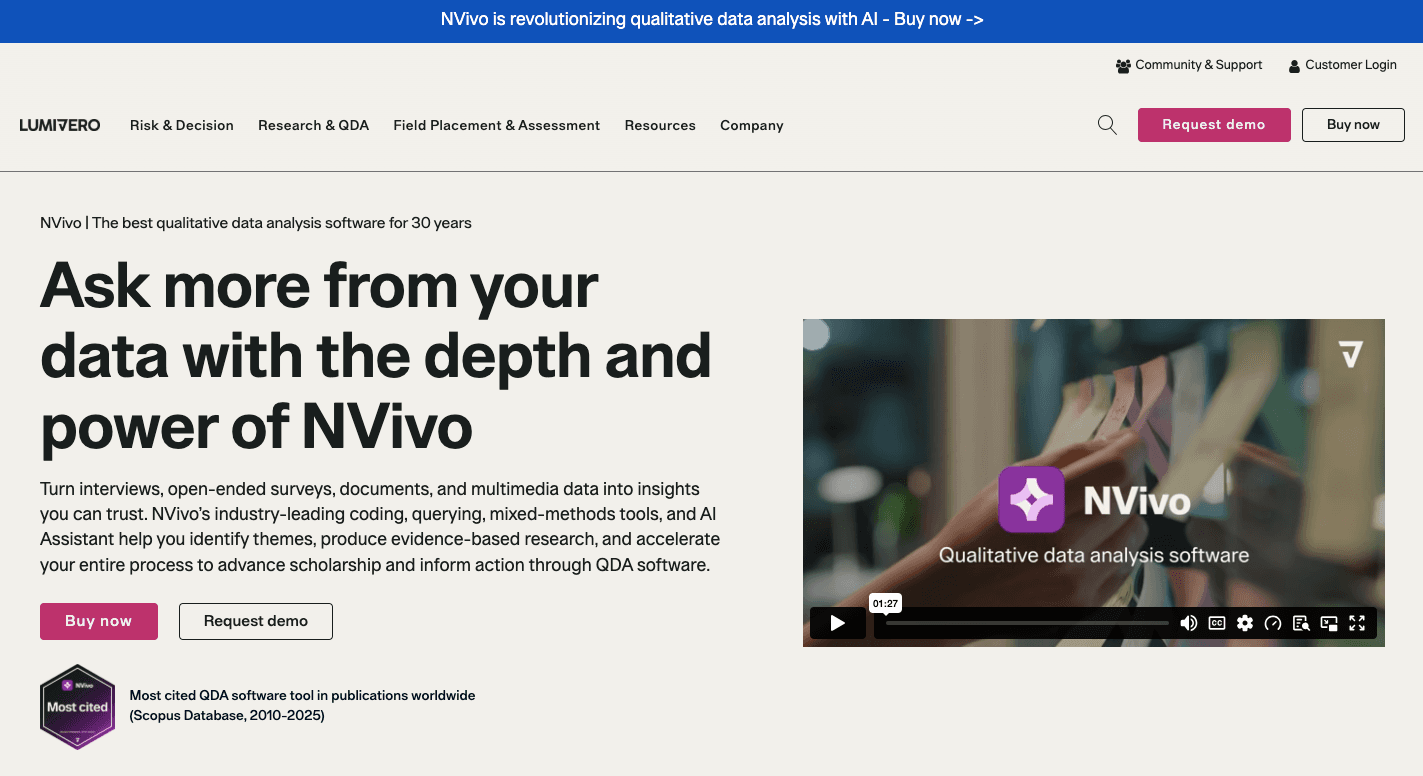
Task: Enter fullscreen video mode
Action: (1357, 623)
